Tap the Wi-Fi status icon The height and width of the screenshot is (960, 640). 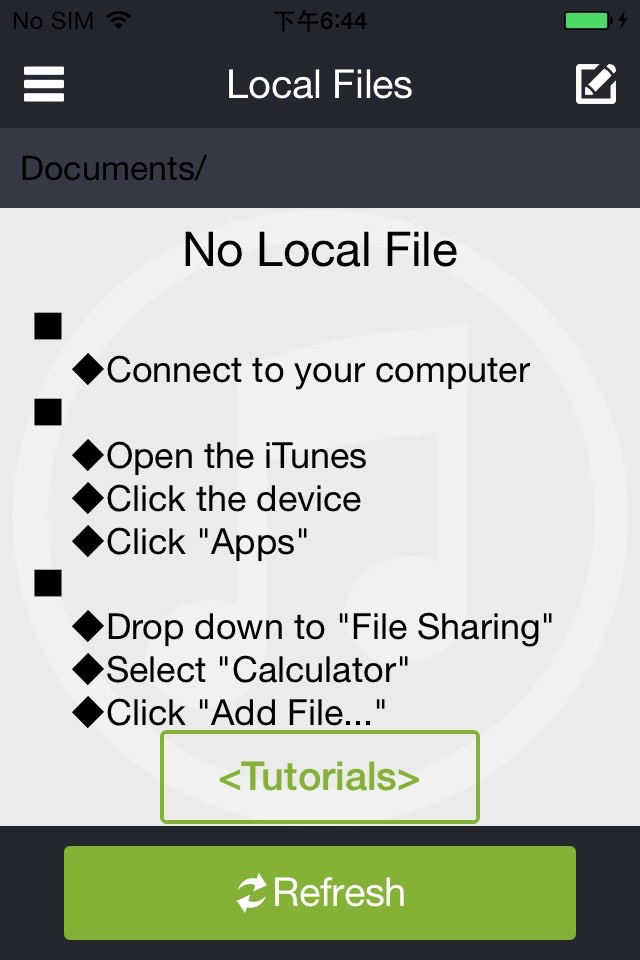118,20
